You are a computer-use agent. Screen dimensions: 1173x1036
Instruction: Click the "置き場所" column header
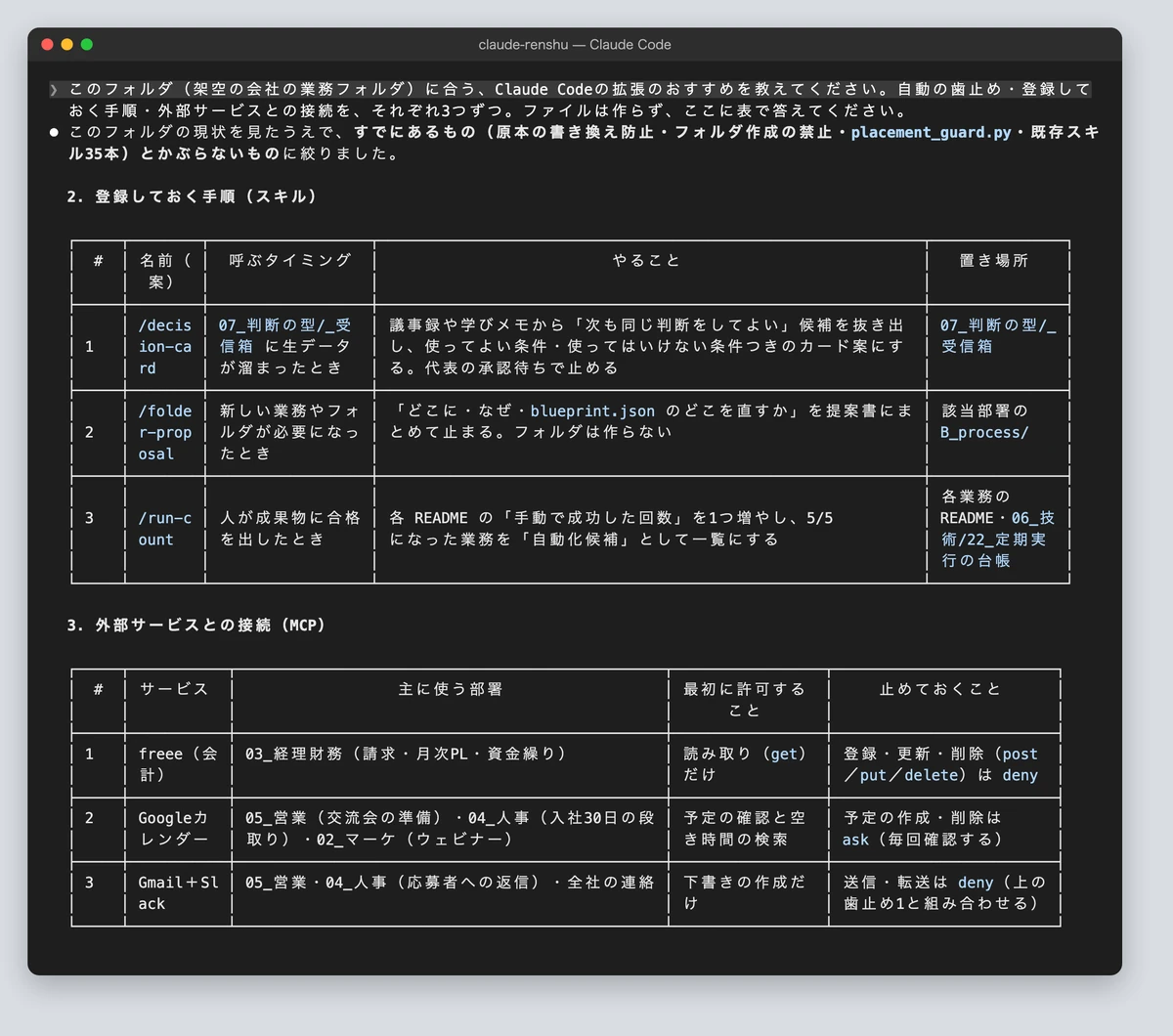click(994, 261)
